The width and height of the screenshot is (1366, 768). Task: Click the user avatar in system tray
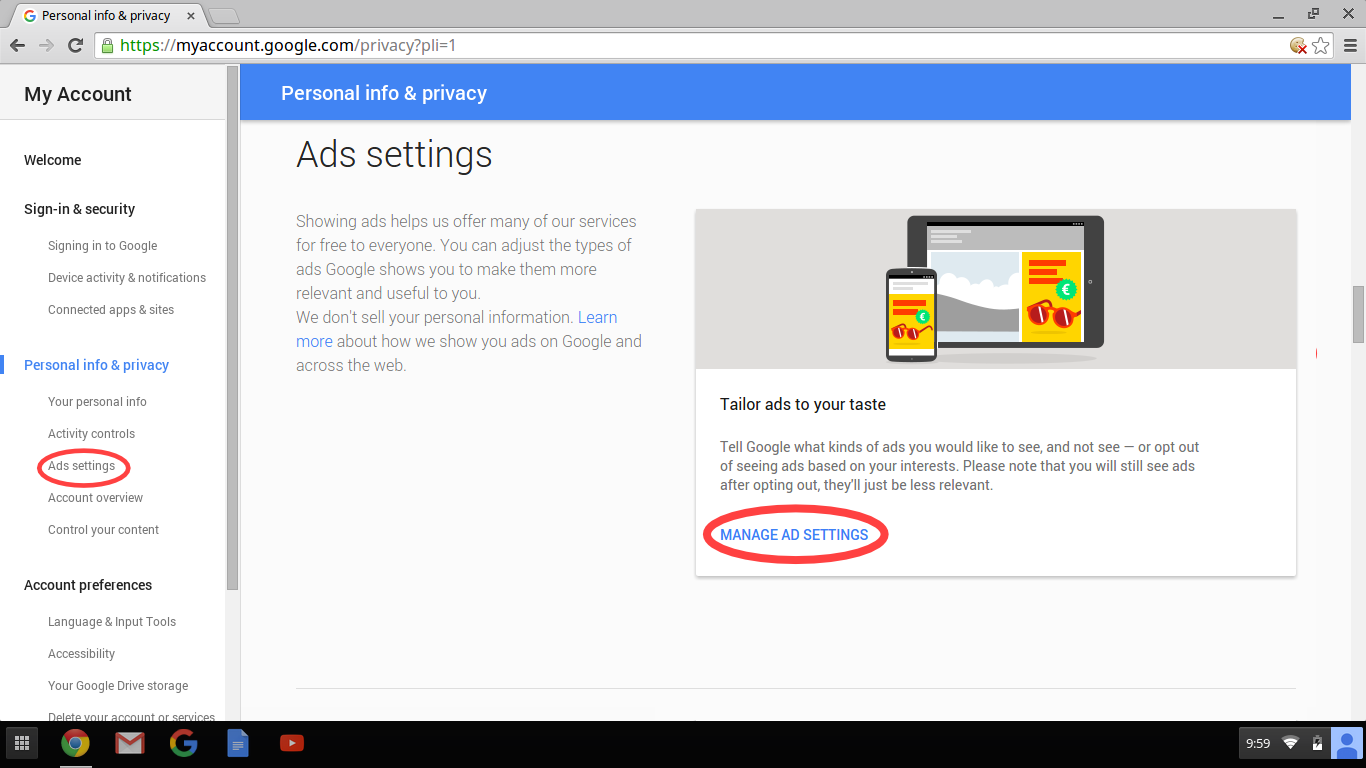coord(1347,743)
